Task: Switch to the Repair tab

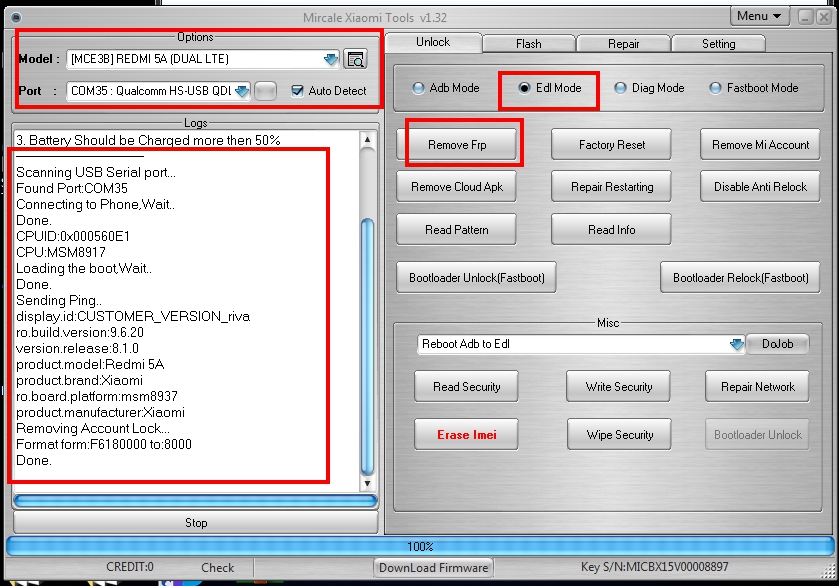Action: (623, 44)
